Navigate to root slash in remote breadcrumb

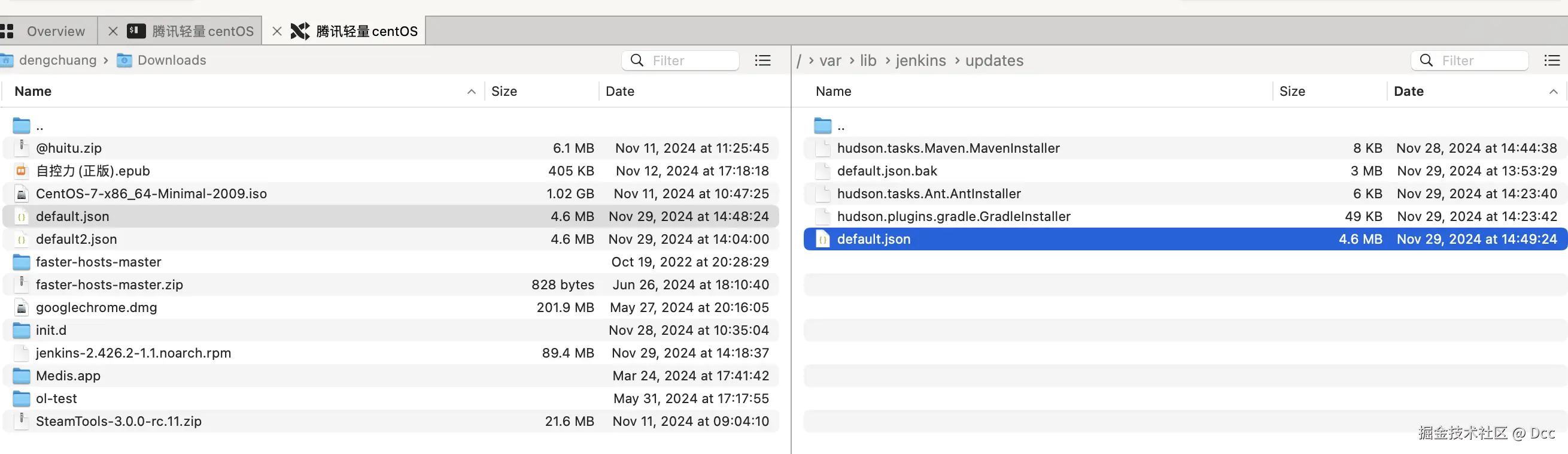[x=798, y=60]
